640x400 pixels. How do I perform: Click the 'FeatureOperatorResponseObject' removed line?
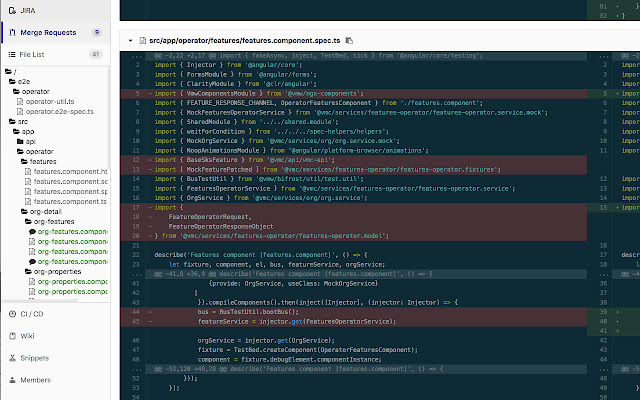coord(221,227)
